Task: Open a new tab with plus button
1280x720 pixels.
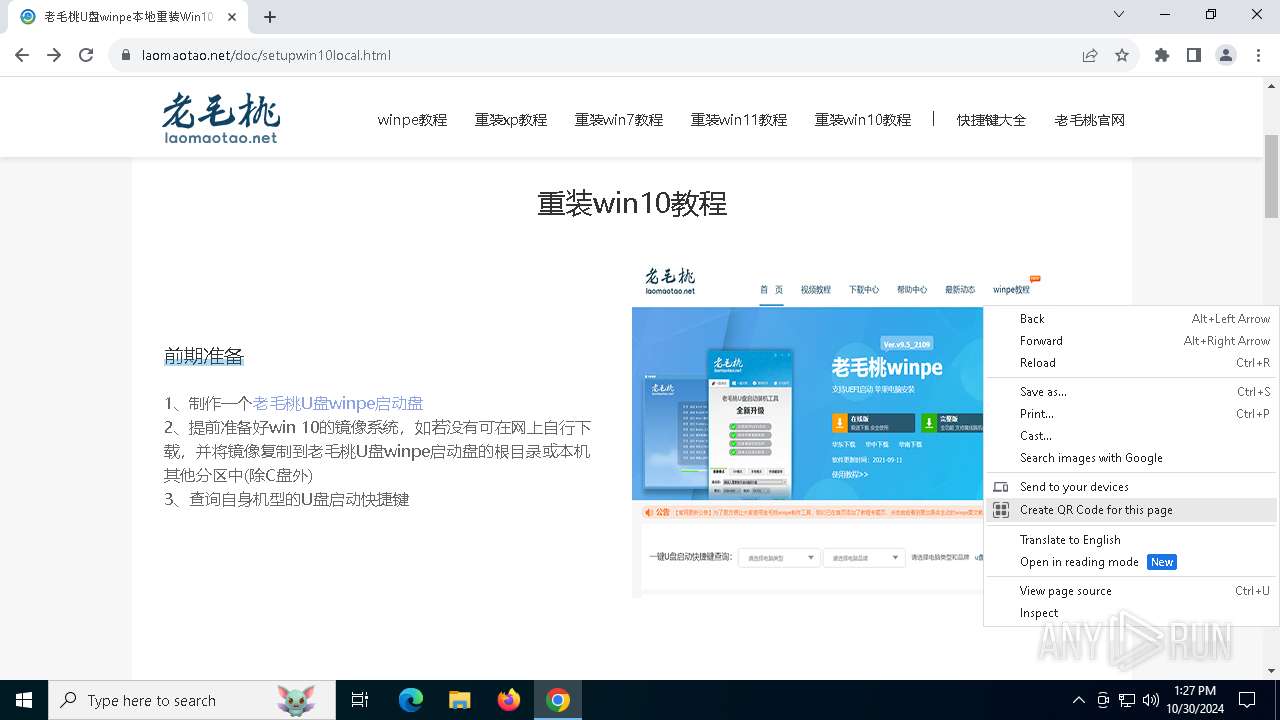Action: (x=270, y=17)
